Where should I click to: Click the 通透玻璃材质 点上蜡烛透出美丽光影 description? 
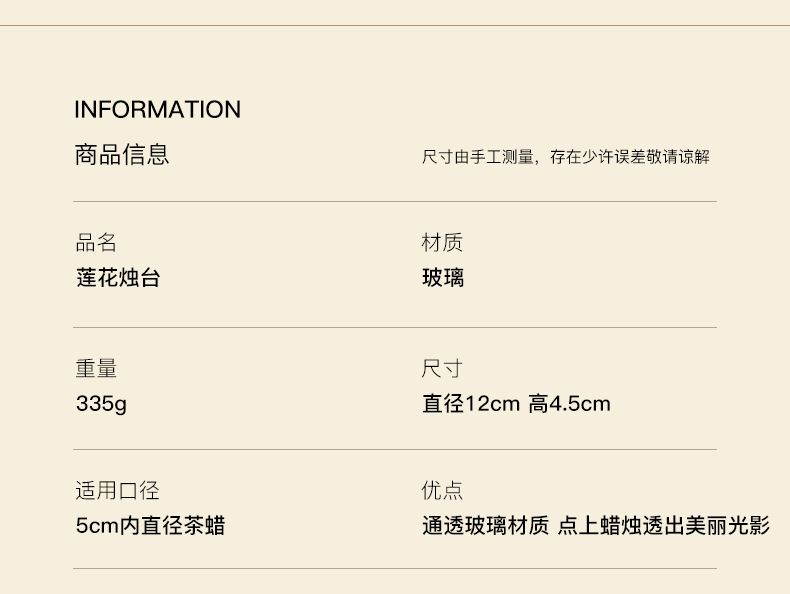(595, 525)
